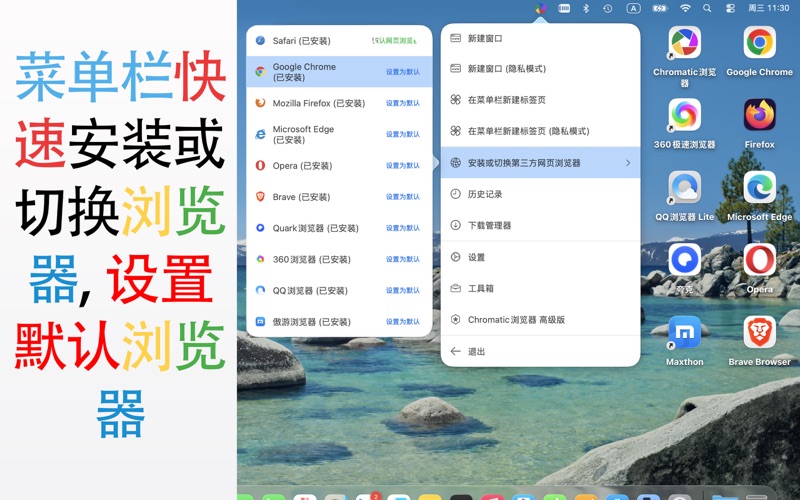Set Opera as default browser link
This screenshot has height=500, width=800.
pos(403,166)
